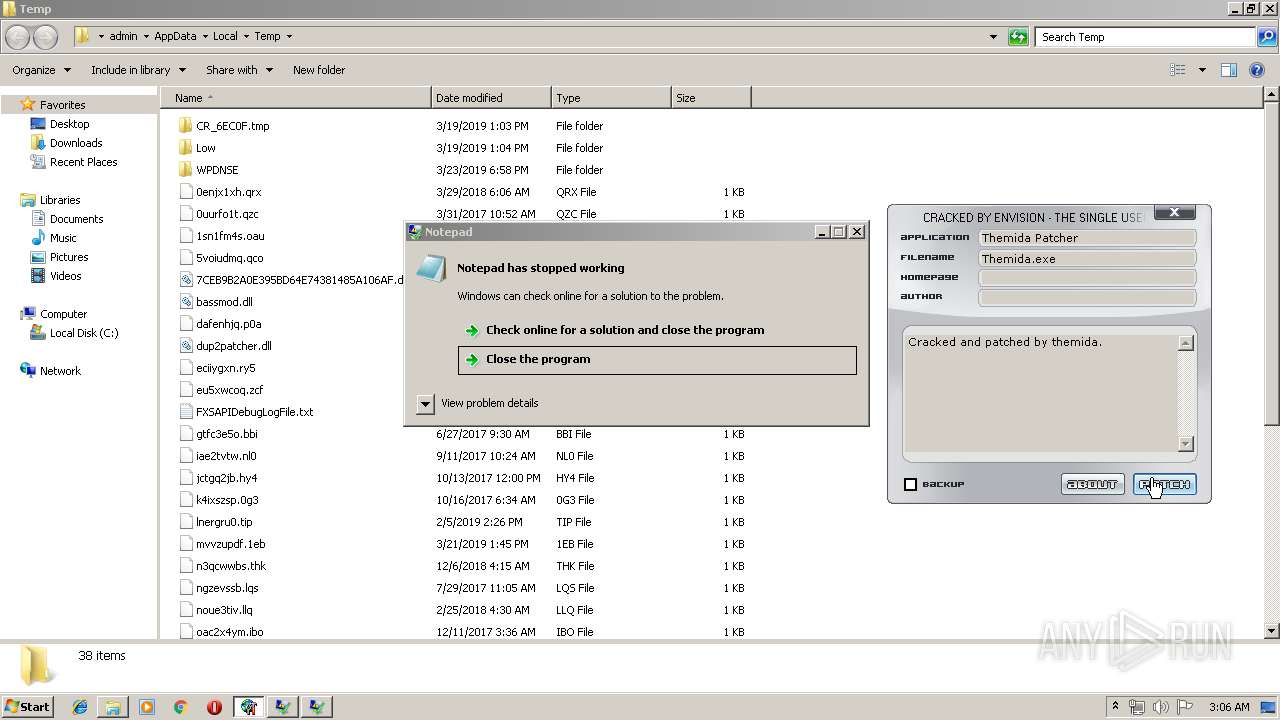This screenshot has height=720, width=1280.
Task: Click the search magnifier icon
Action: pyautogui.click(x=1266, y=37)
